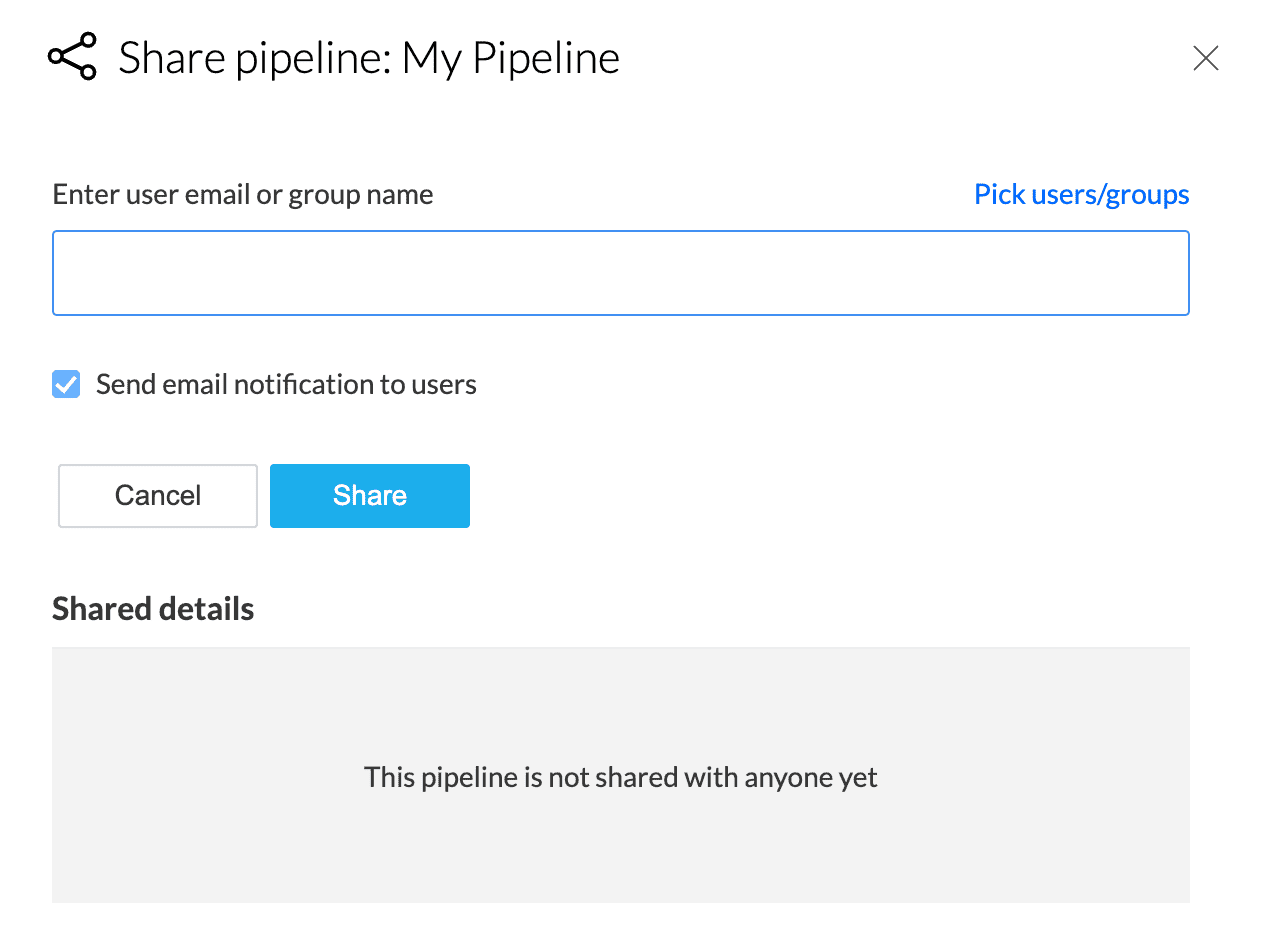Close the Share pipeline dialog
This screenshot has width=1270, height=950.
click(x=1206, y=59)
